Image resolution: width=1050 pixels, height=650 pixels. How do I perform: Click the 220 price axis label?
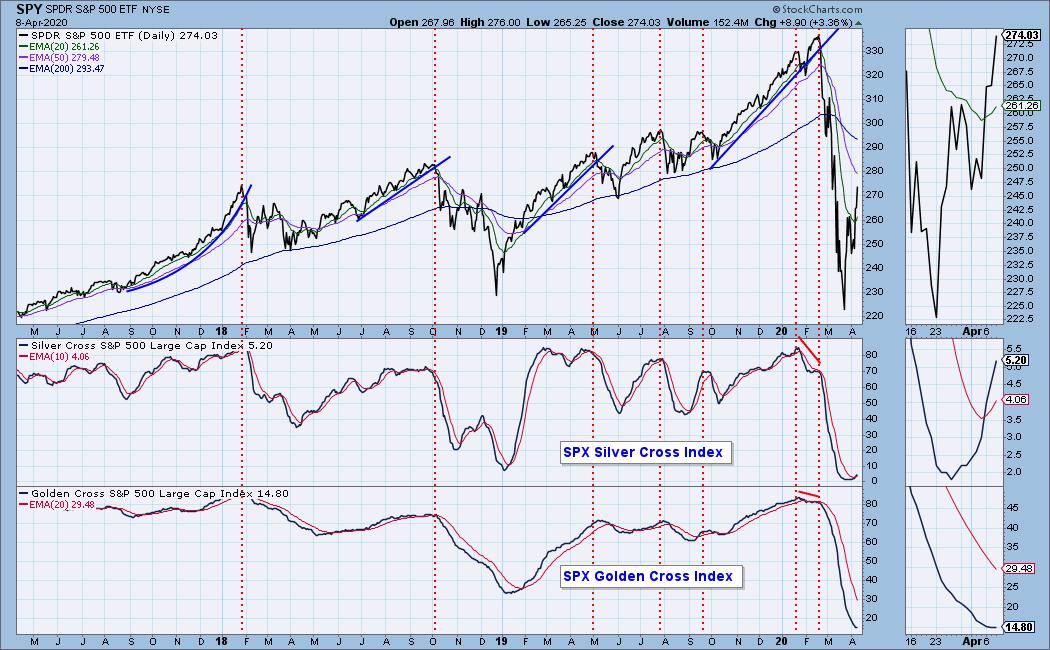(x=874, y=316)
